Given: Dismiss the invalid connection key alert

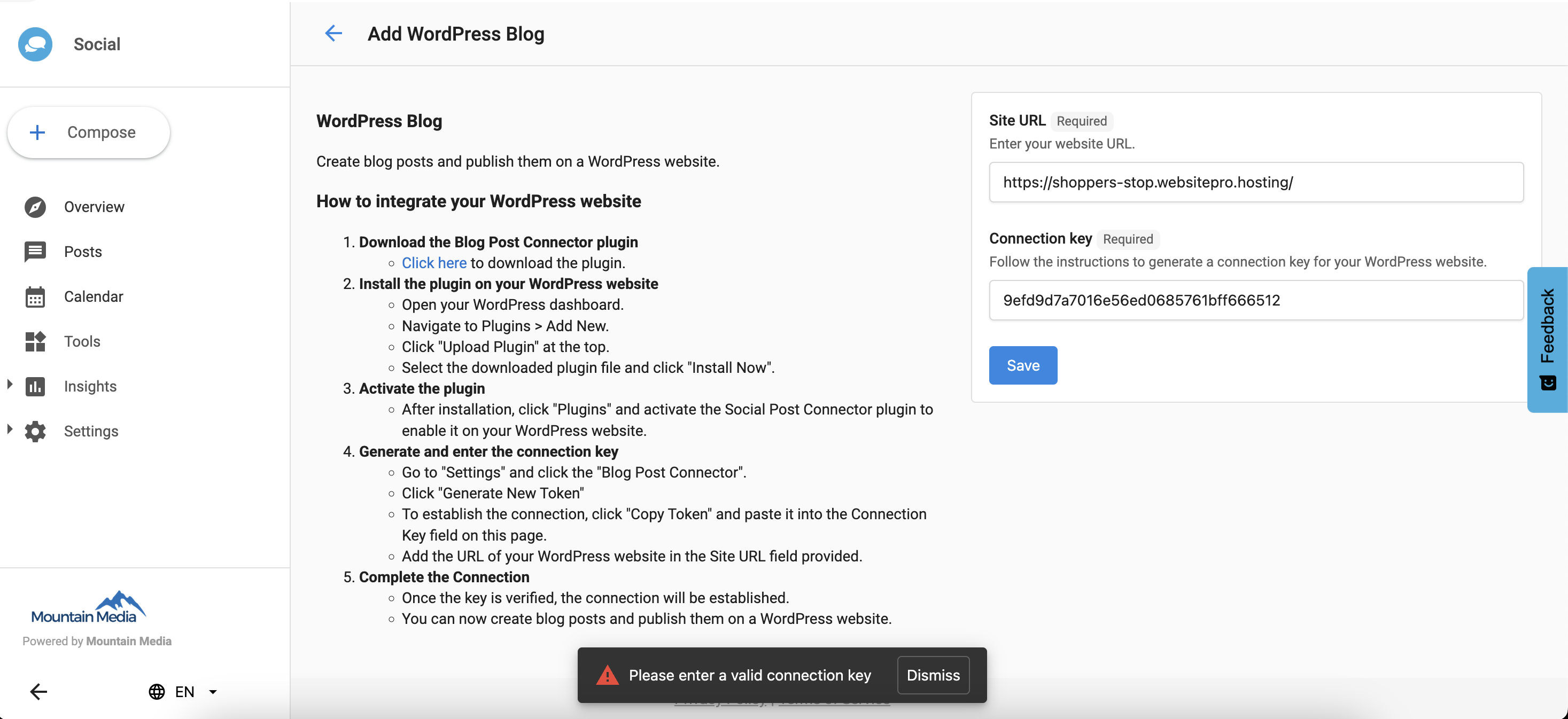Looking at the screenshot, I should pos(933,675).
